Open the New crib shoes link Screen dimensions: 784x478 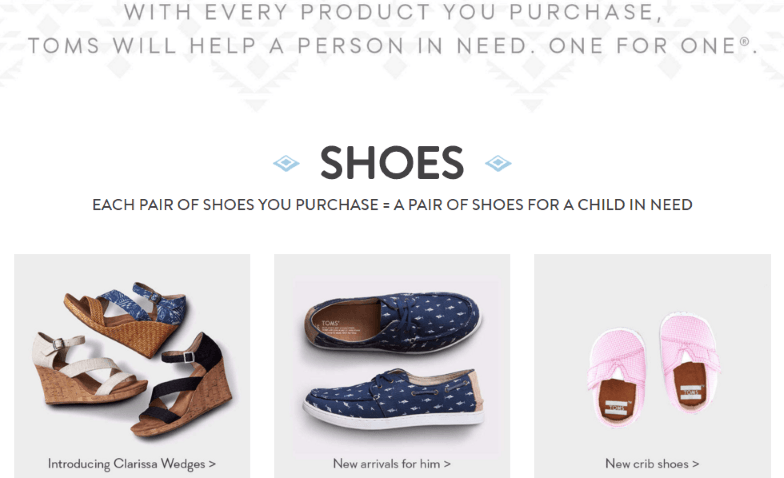coord(652,464)
